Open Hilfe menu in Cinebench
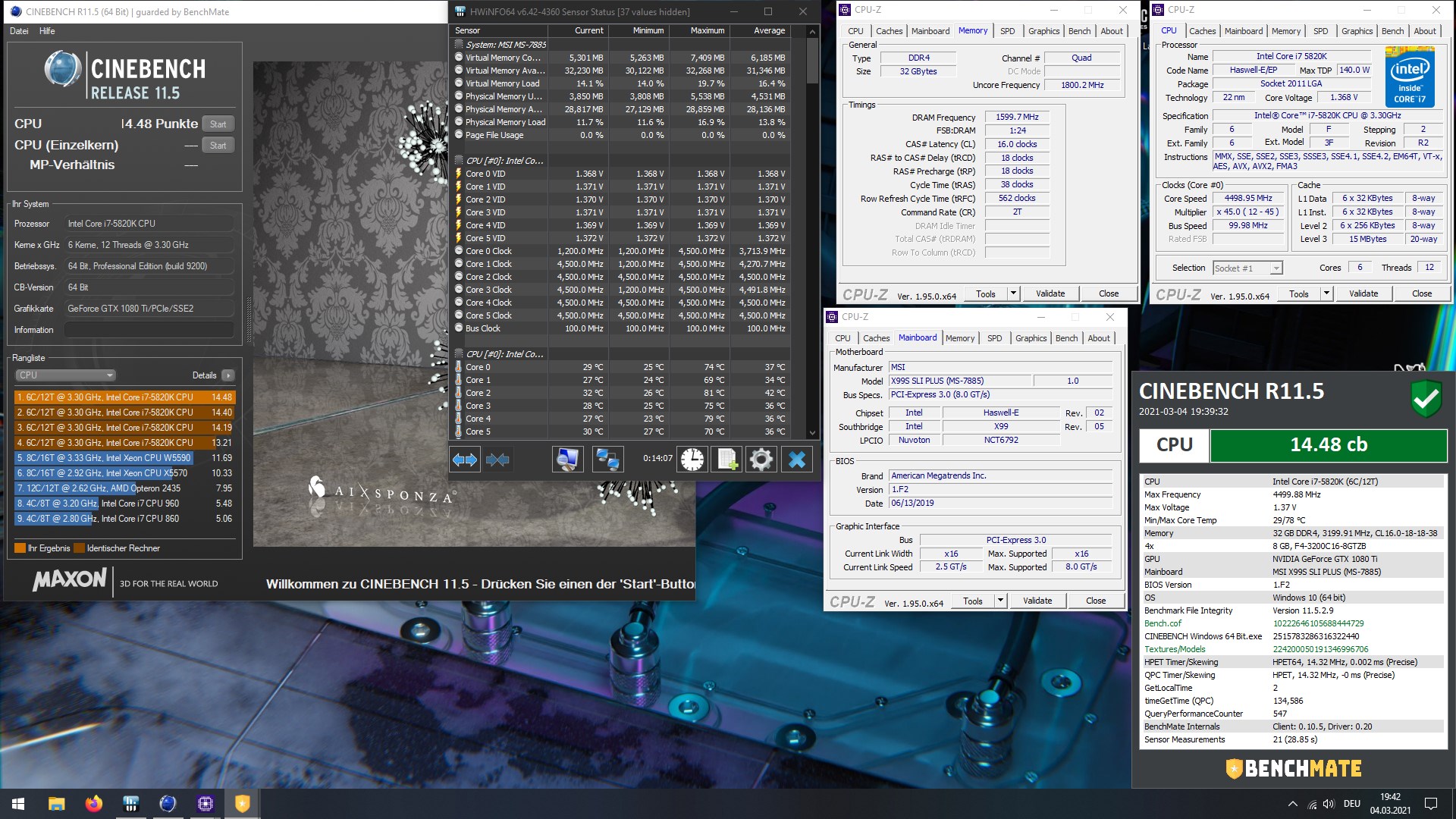This screenshot has width=1456, height=819. coord(47,31)
